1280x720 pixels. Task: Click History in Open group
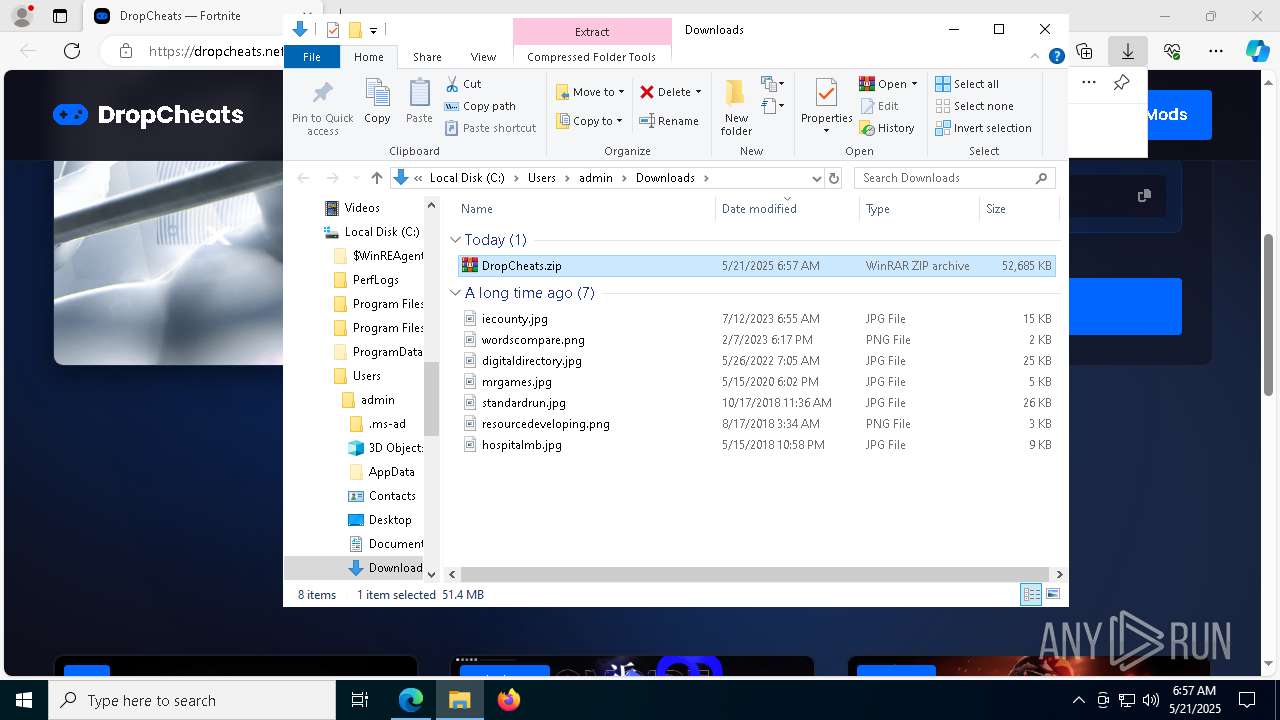click(x=887, y=128)
